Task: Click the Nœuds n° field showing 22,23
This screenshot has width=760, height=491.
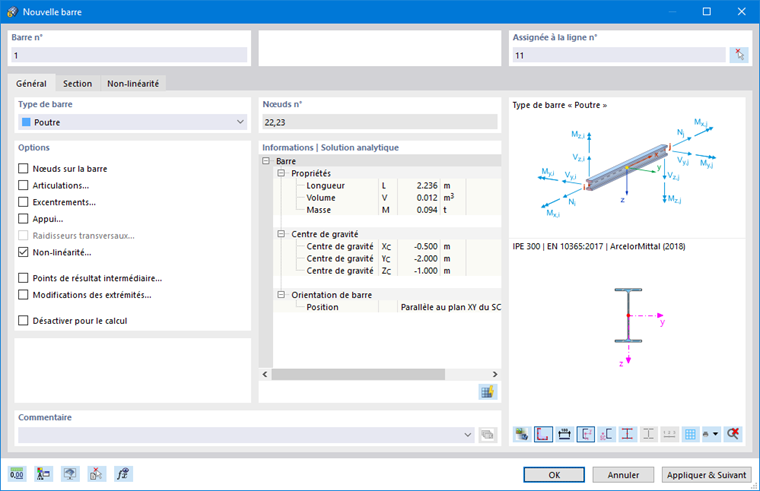Action: pos(380,122)
